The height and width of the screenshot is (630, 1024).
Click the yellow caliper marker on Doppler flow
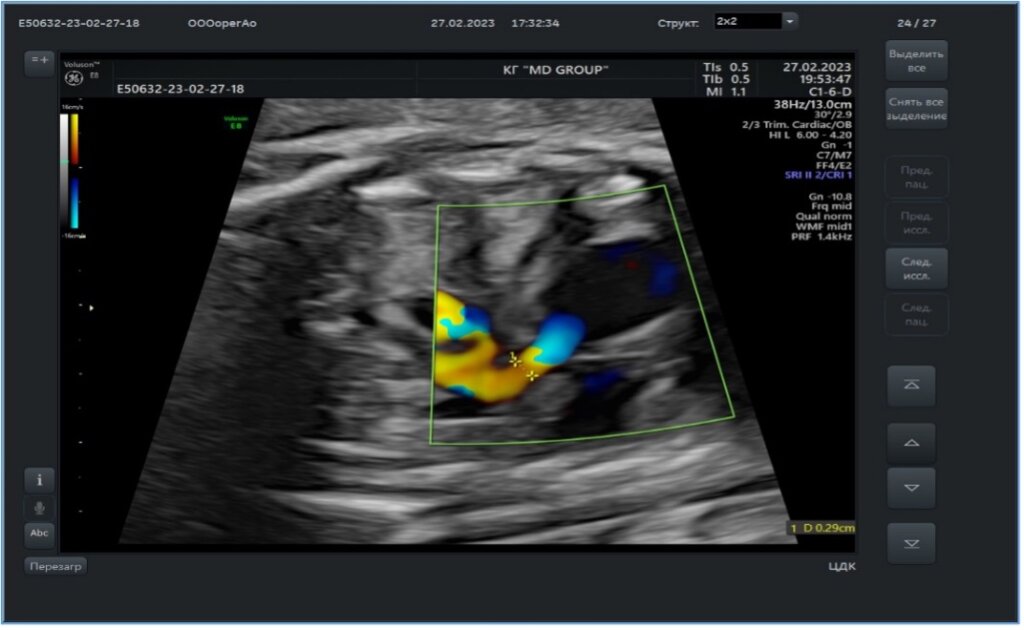coord(514,359)
